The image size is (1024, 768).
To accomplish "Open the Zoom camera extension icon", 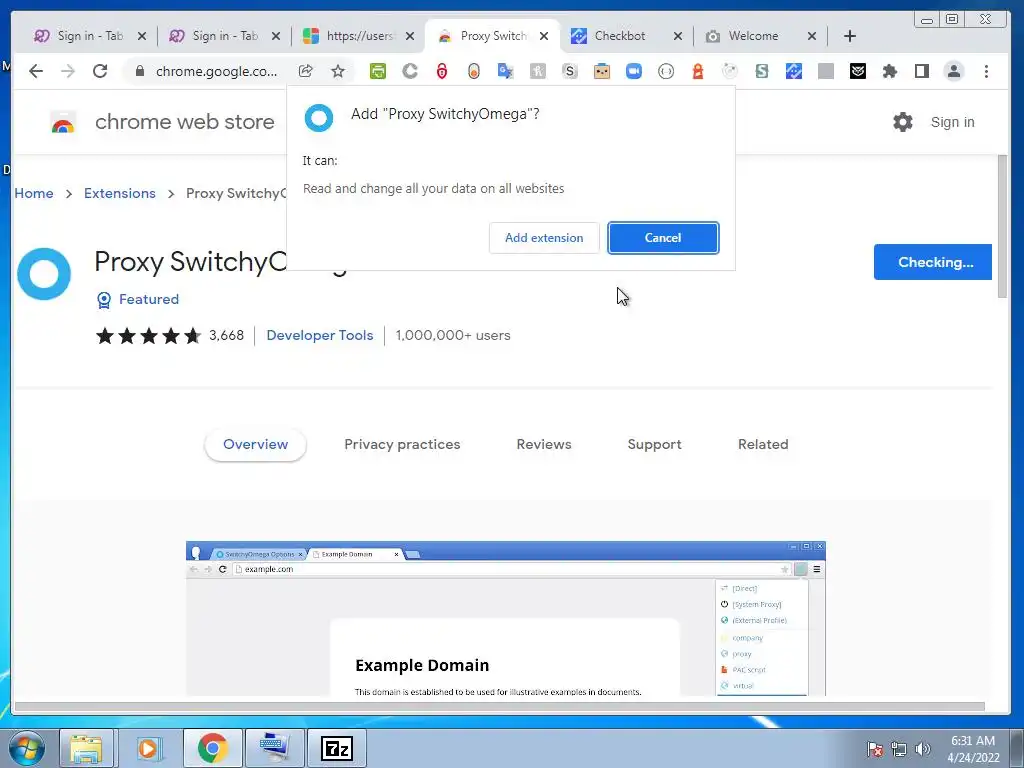I will (633, 71).
